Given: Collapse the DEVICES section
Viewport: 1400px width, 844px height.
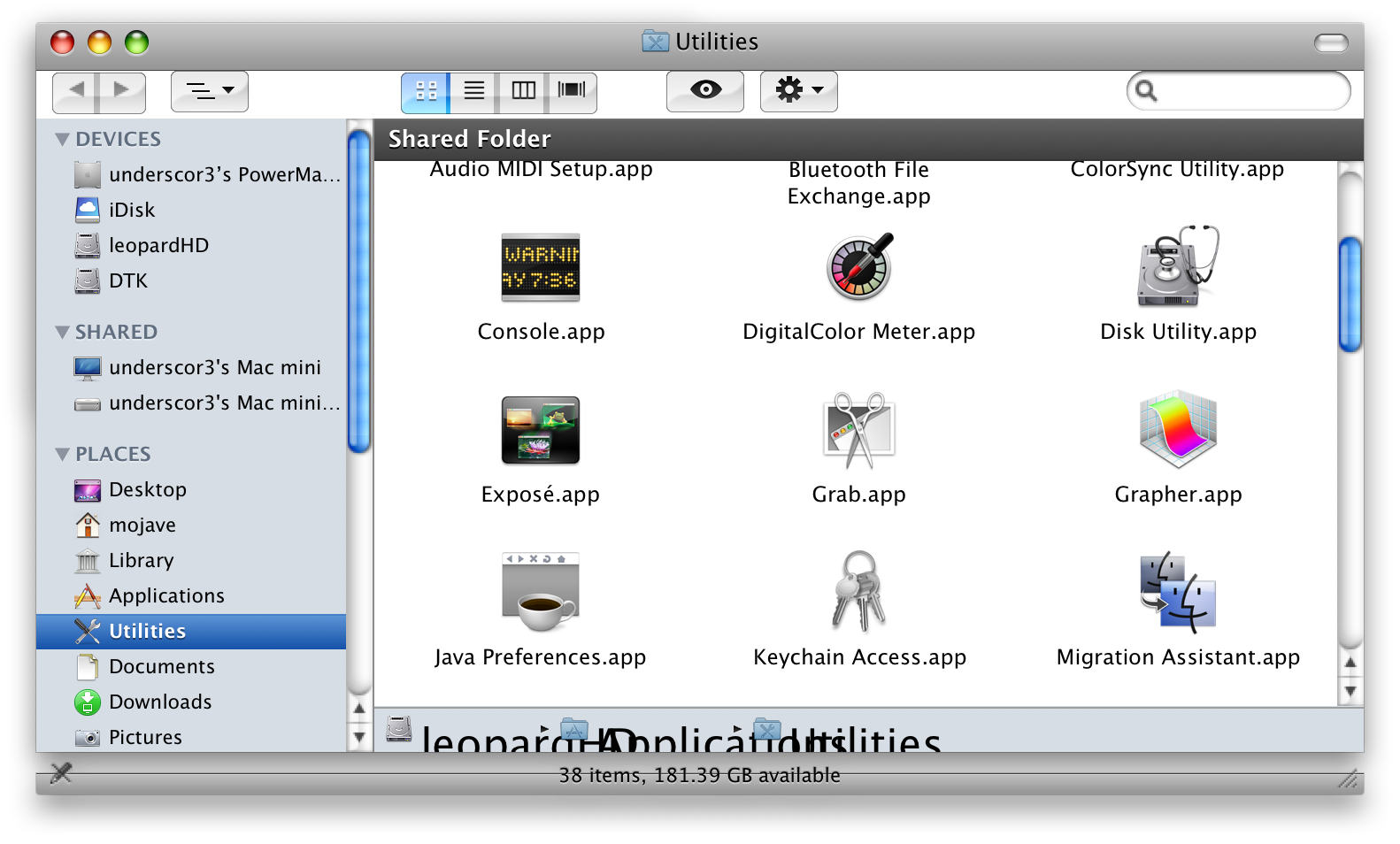Looking at the screenshot, I should 62,139.
